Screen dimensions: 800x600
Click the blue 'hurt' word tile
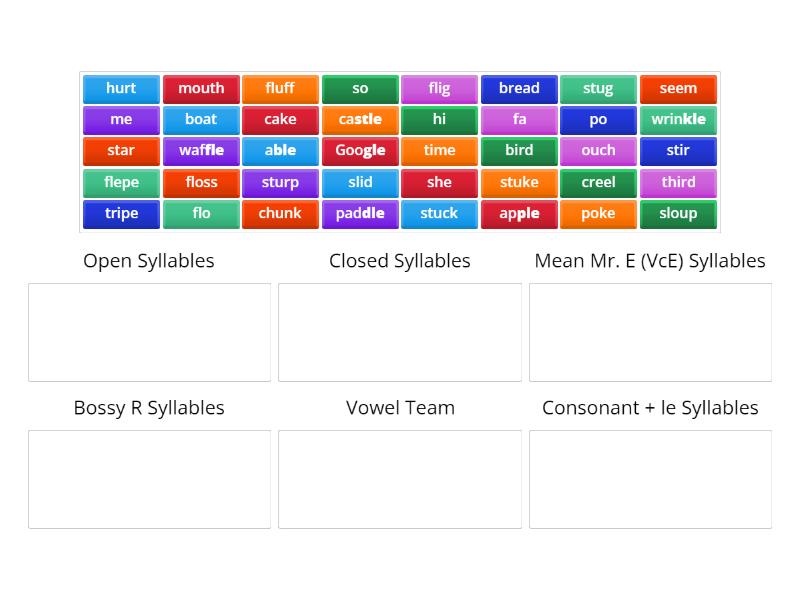coord(121,88)
